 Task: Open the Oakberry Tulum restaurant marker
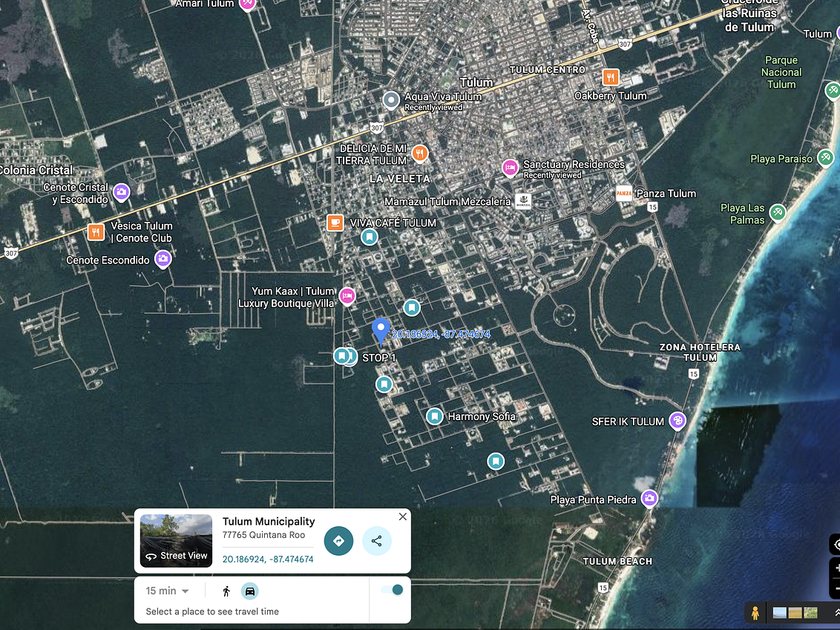pyautogui.click(x=610, y=77)
